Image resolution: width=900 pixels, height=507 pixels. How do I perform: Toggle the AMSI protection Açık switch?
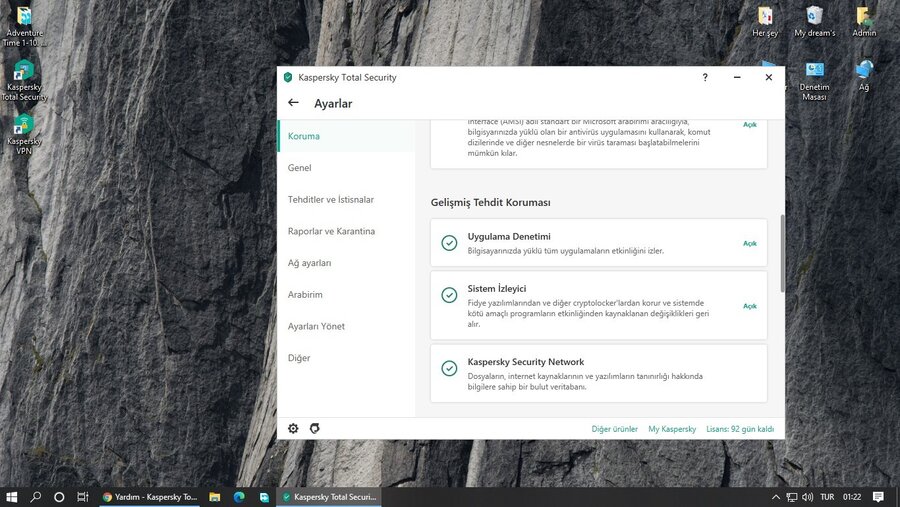click(x=749, y=125)
